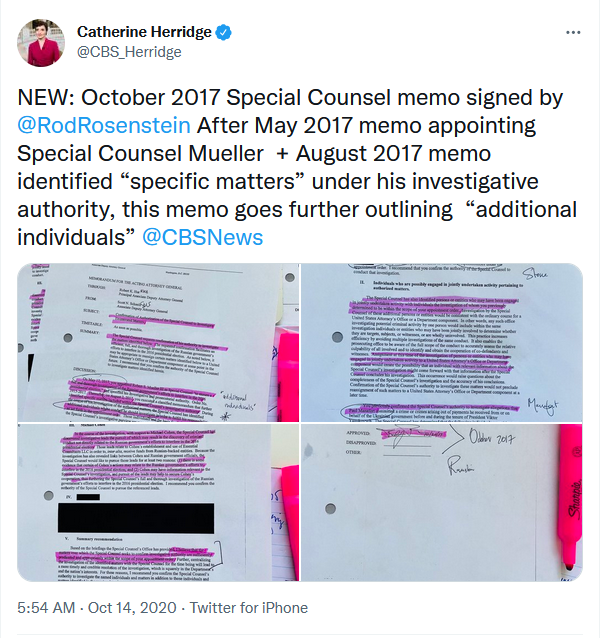Open top-left memo photo with header

point(158,343)
